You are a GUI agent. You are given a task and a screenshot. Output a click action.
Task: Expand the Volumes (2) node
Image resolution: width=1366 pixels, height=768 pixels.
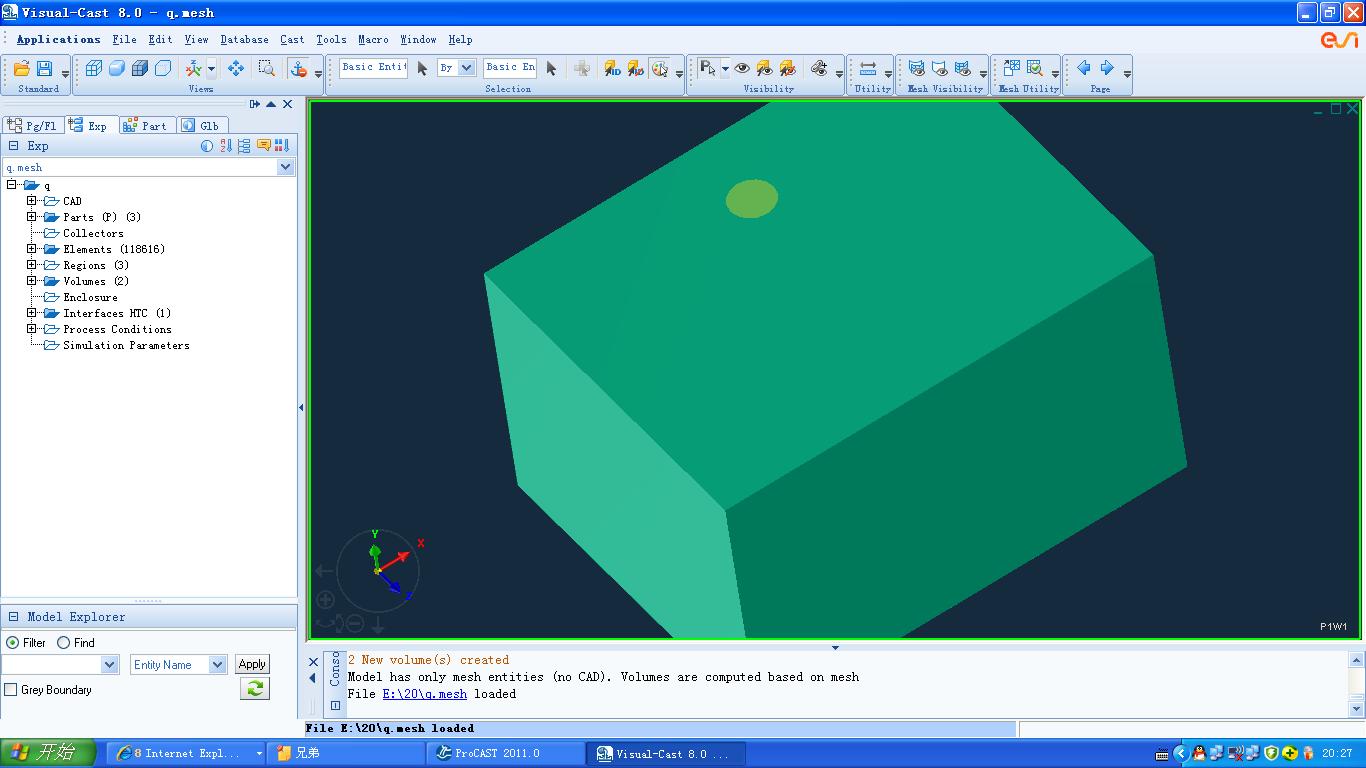(32, 281)
